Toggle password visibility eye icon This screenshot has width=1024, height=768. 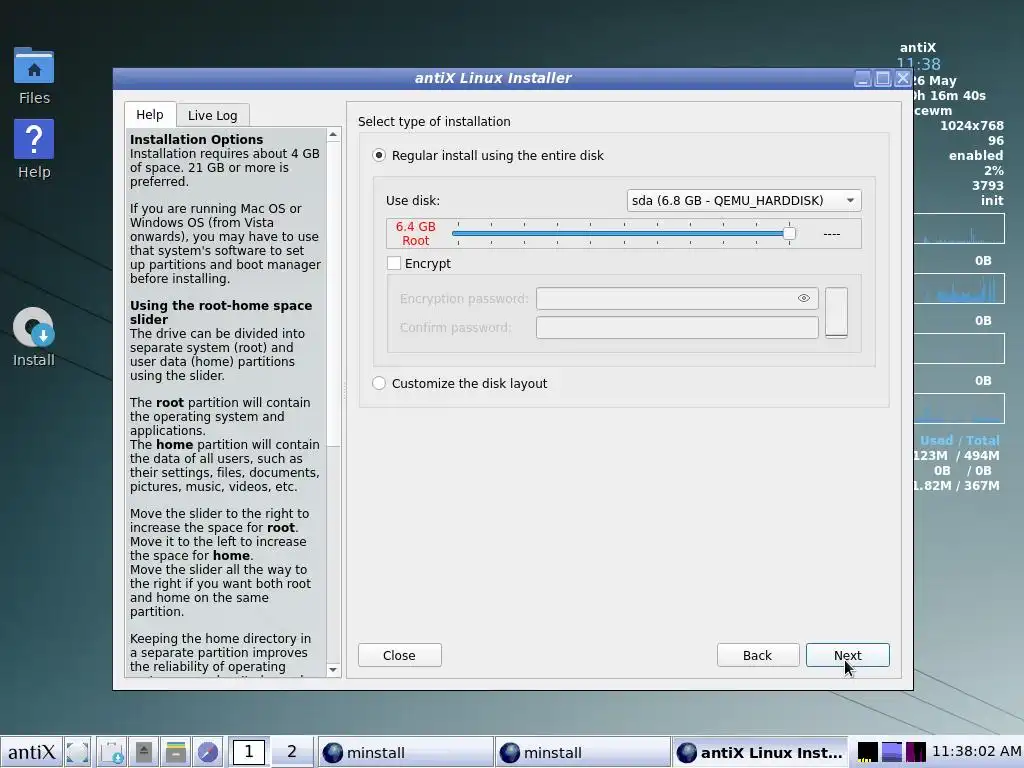coord(804,298)
